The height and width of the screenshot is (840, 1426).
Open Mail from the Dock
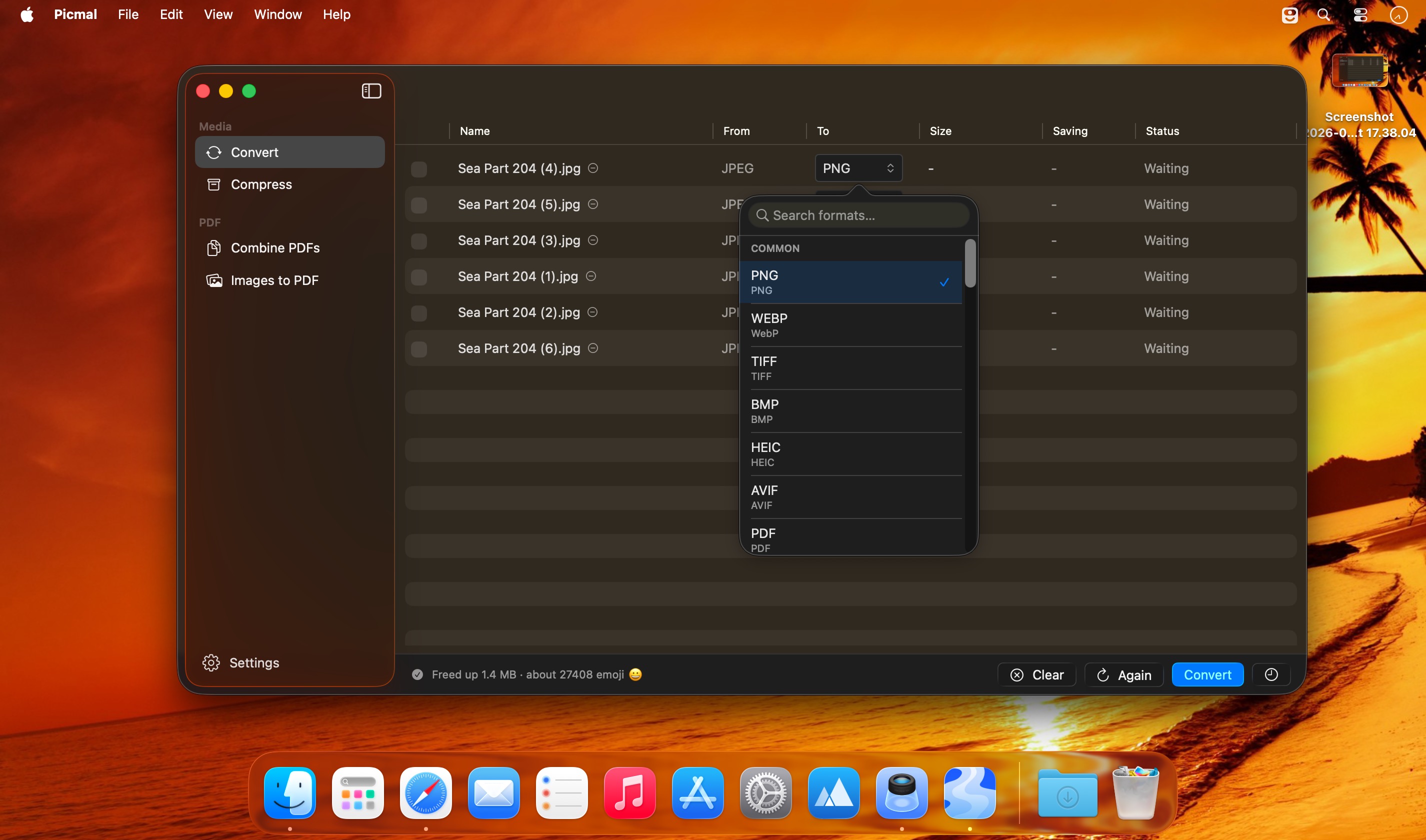[x=493, y=792]
